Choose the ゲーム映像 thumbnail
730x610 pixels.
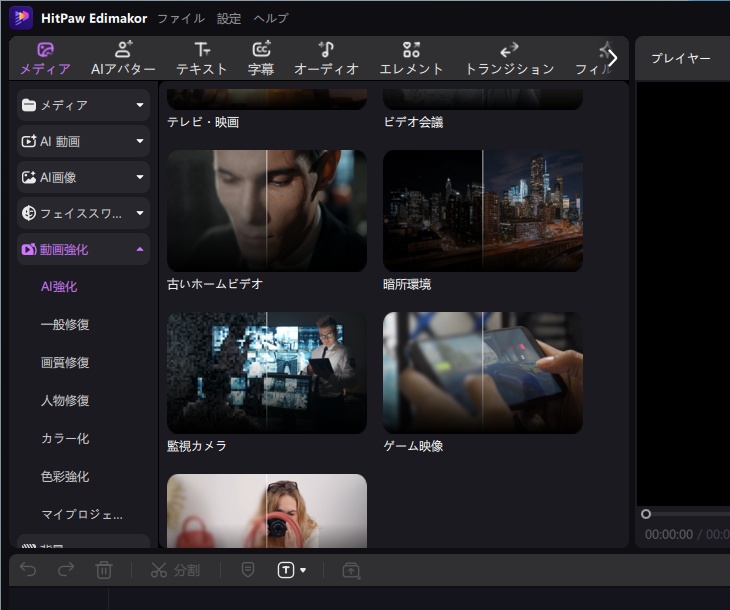pos(483,373)
